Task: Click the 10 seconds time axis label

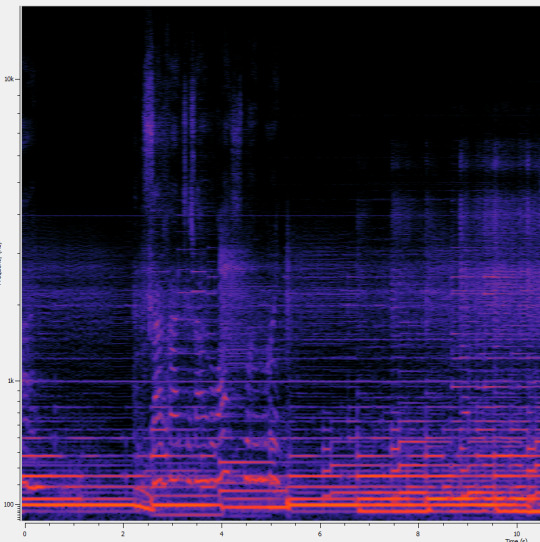Action: pos(516,534)
